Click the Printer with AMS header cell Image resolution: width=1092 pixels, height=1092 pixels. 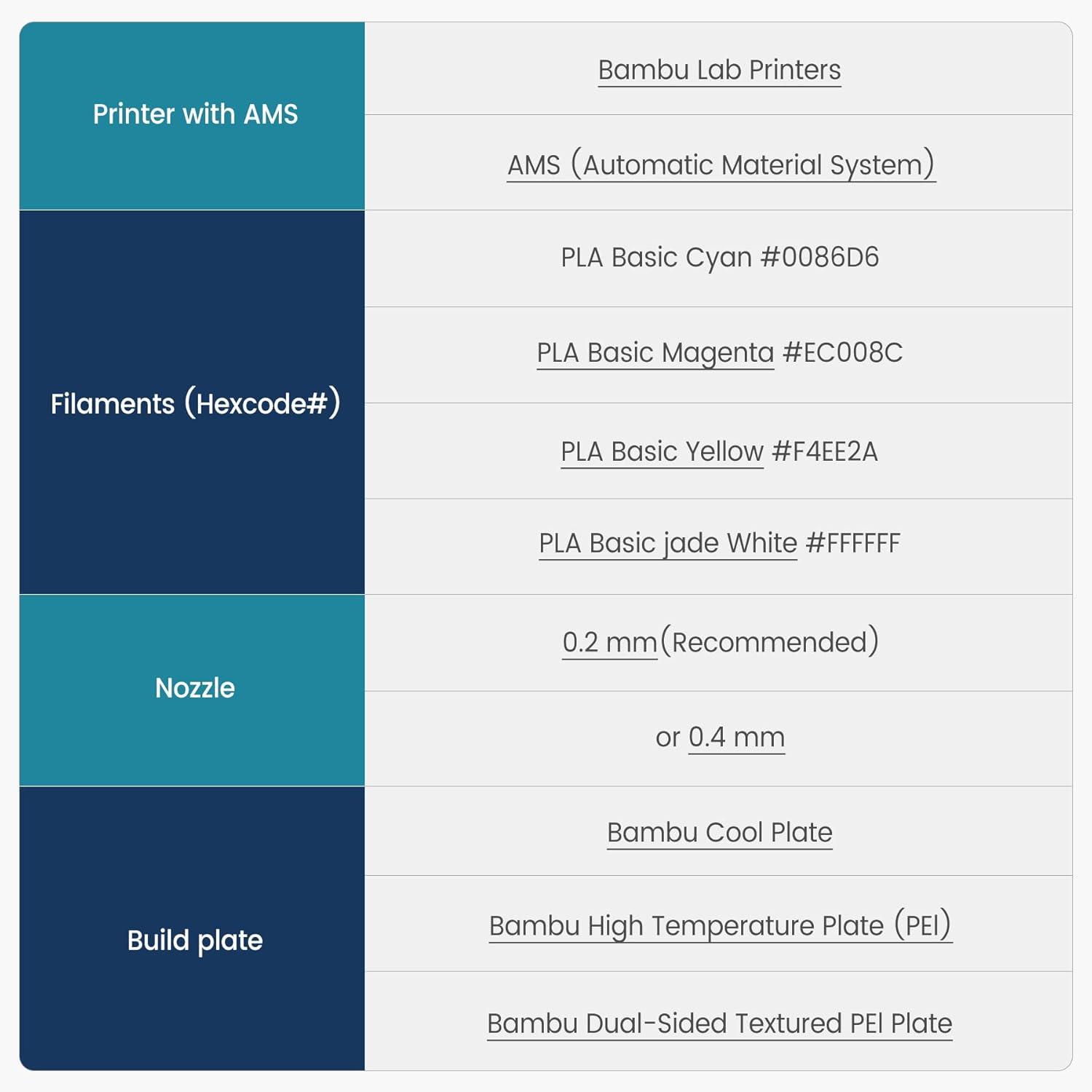(x=194, y=114)
